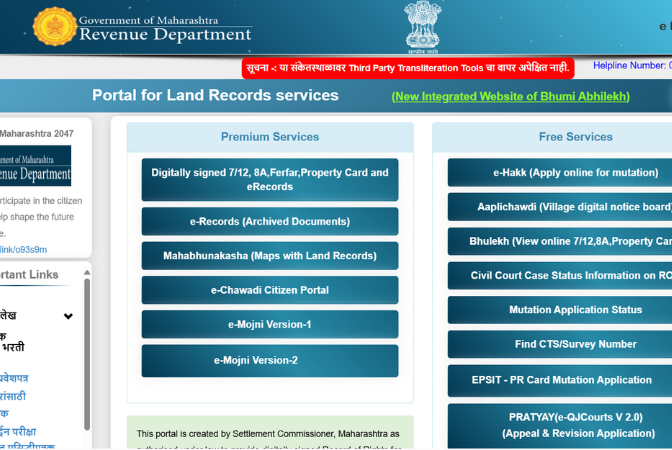The image size is (672, 450).
Task: Go to e-Chawadi Citizen Portal
Action: click(270, 290)
